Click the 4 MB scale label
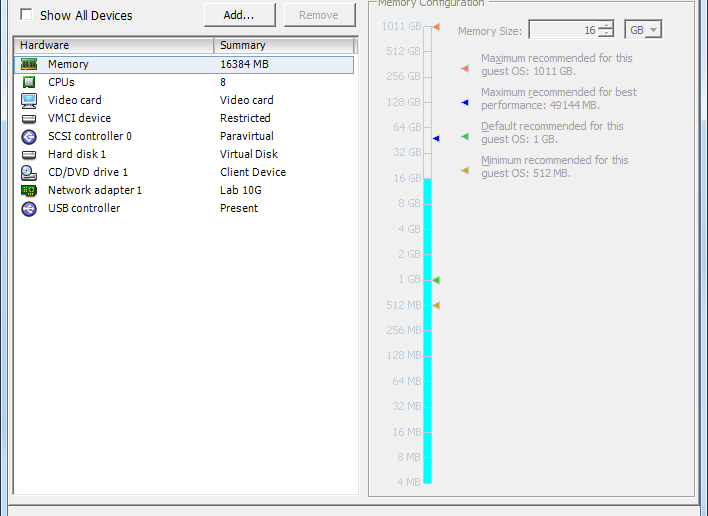The height and width of the screenshot is (516, 708). tap(409, 483)
